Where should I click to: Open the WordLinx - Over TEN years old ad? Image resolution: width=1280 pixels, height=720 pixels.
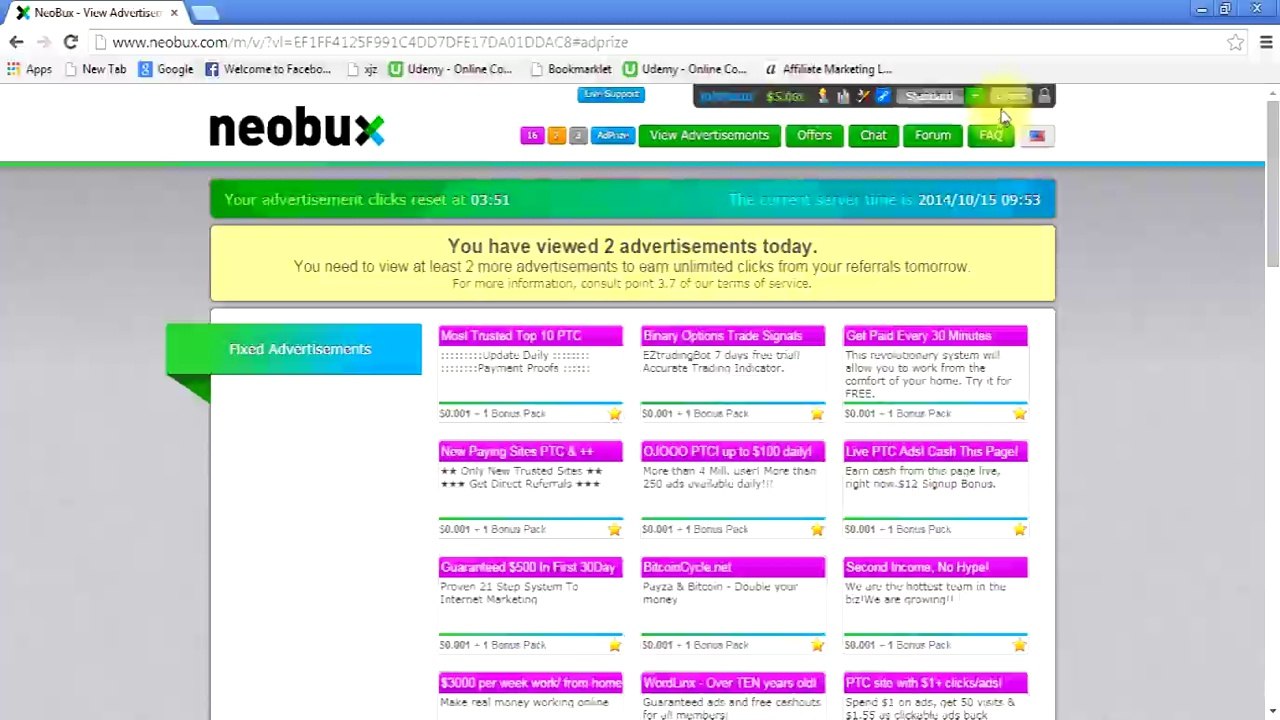pyautogui.click(x=733, y=683)
